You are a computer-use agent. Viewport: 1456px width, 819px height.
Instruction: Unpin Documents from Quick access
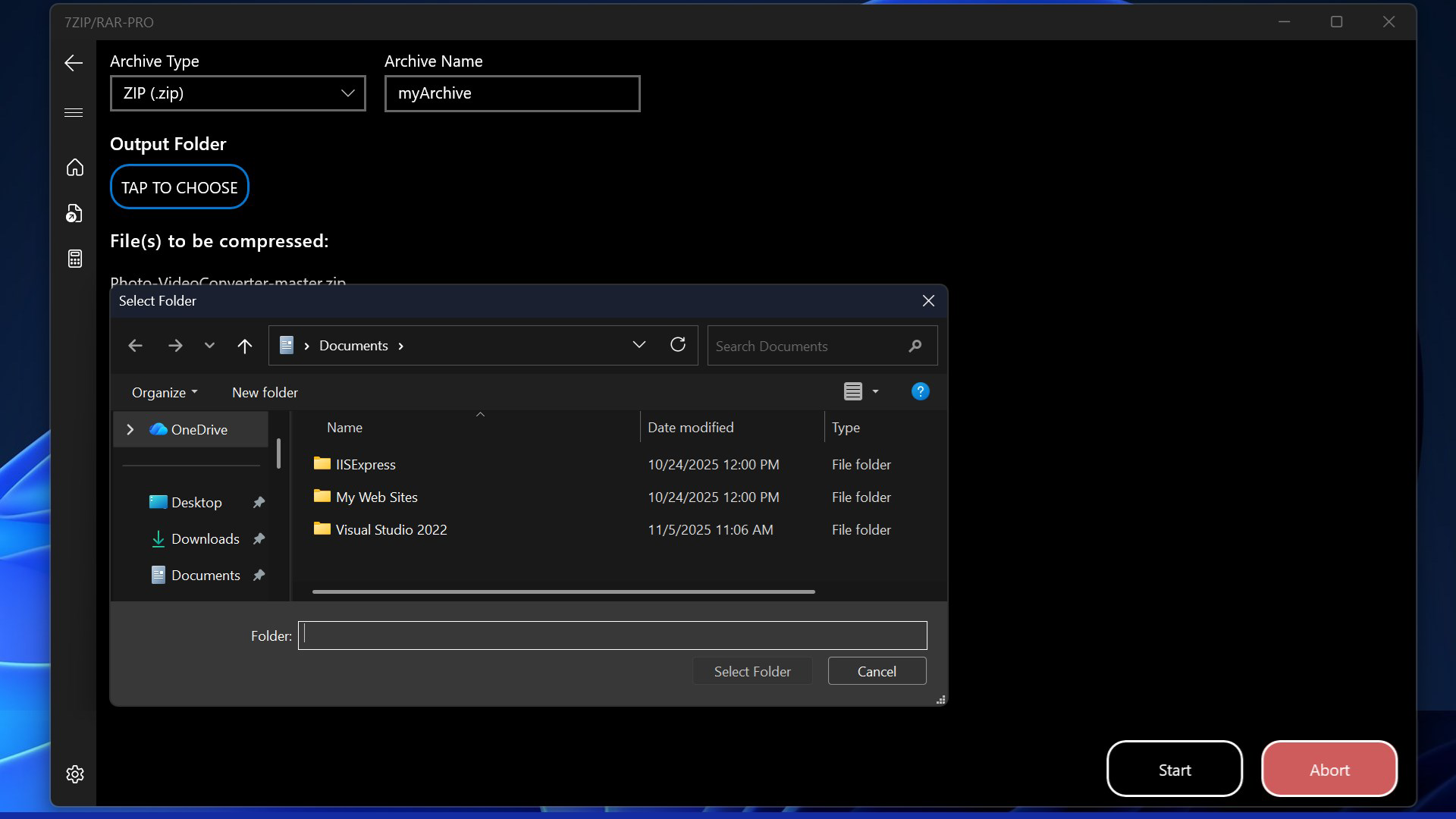pyautogui.click(x=258, y=575)
